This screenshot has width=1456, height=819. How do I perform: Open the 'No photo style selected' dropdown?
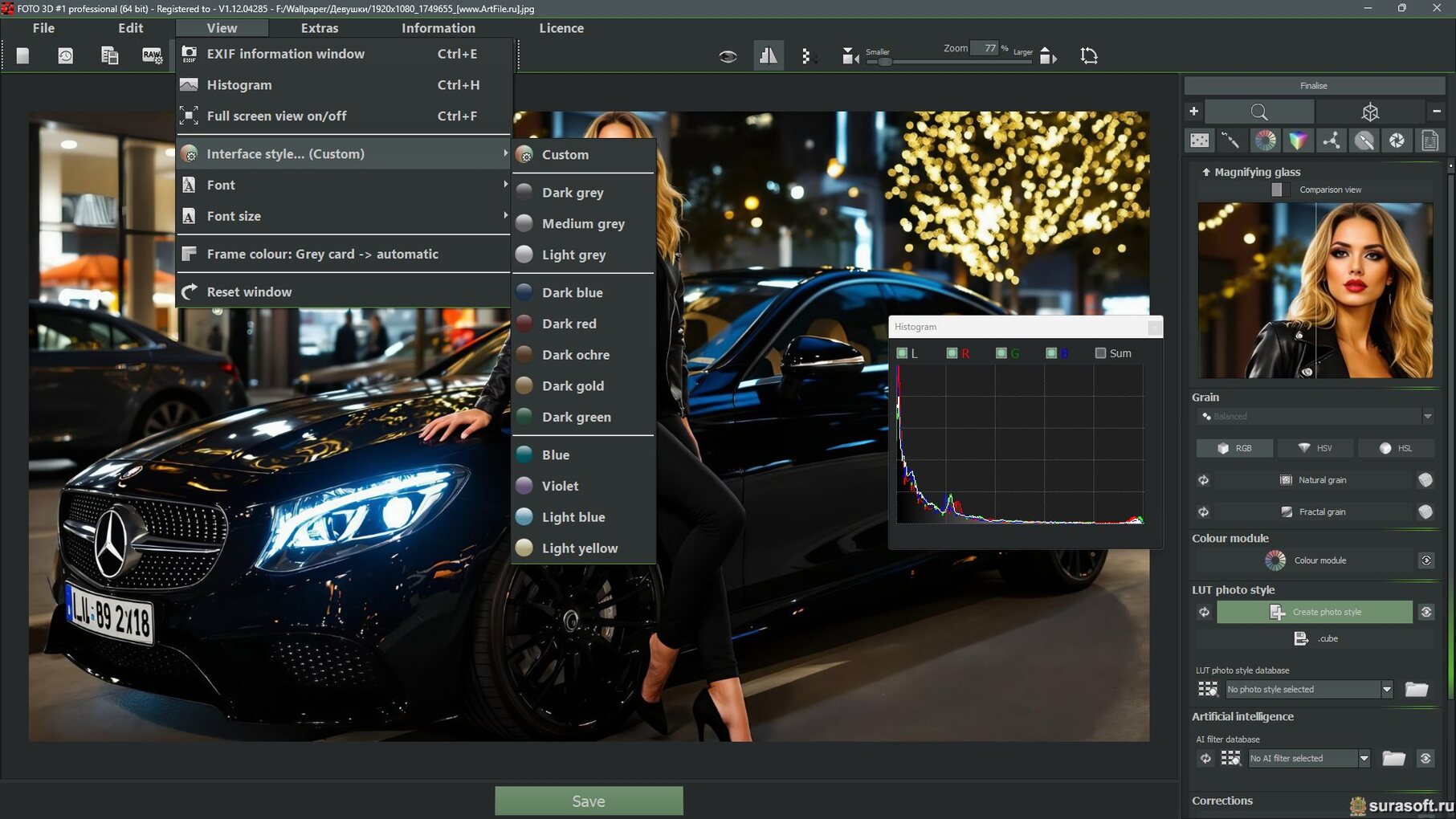tap(1386, 690)
